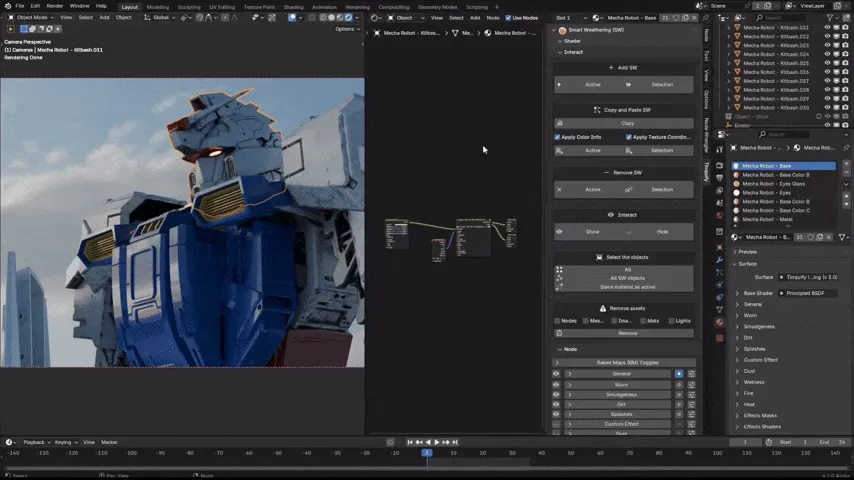Screen dimensions: 854x480
Task: Toggle Apply Texture Coordinates checkbox
Action: pos(629,137)
